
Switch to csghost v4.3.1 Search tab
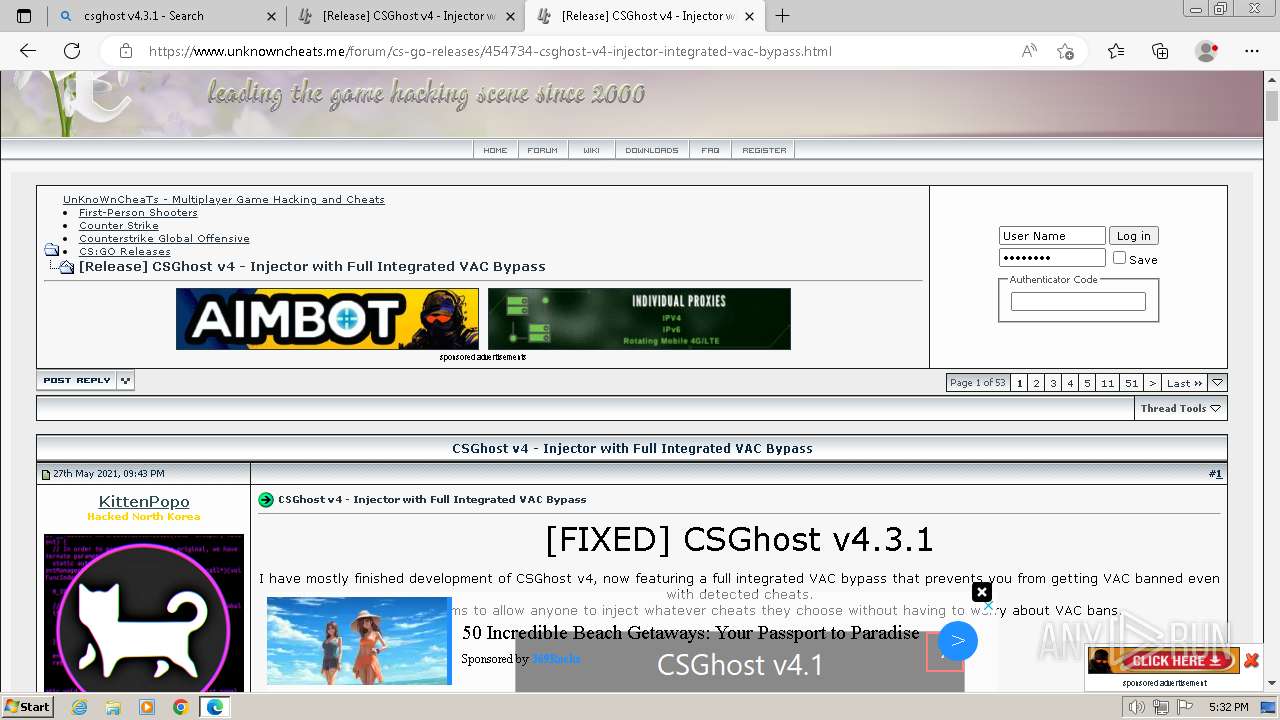tap(166, 16)
